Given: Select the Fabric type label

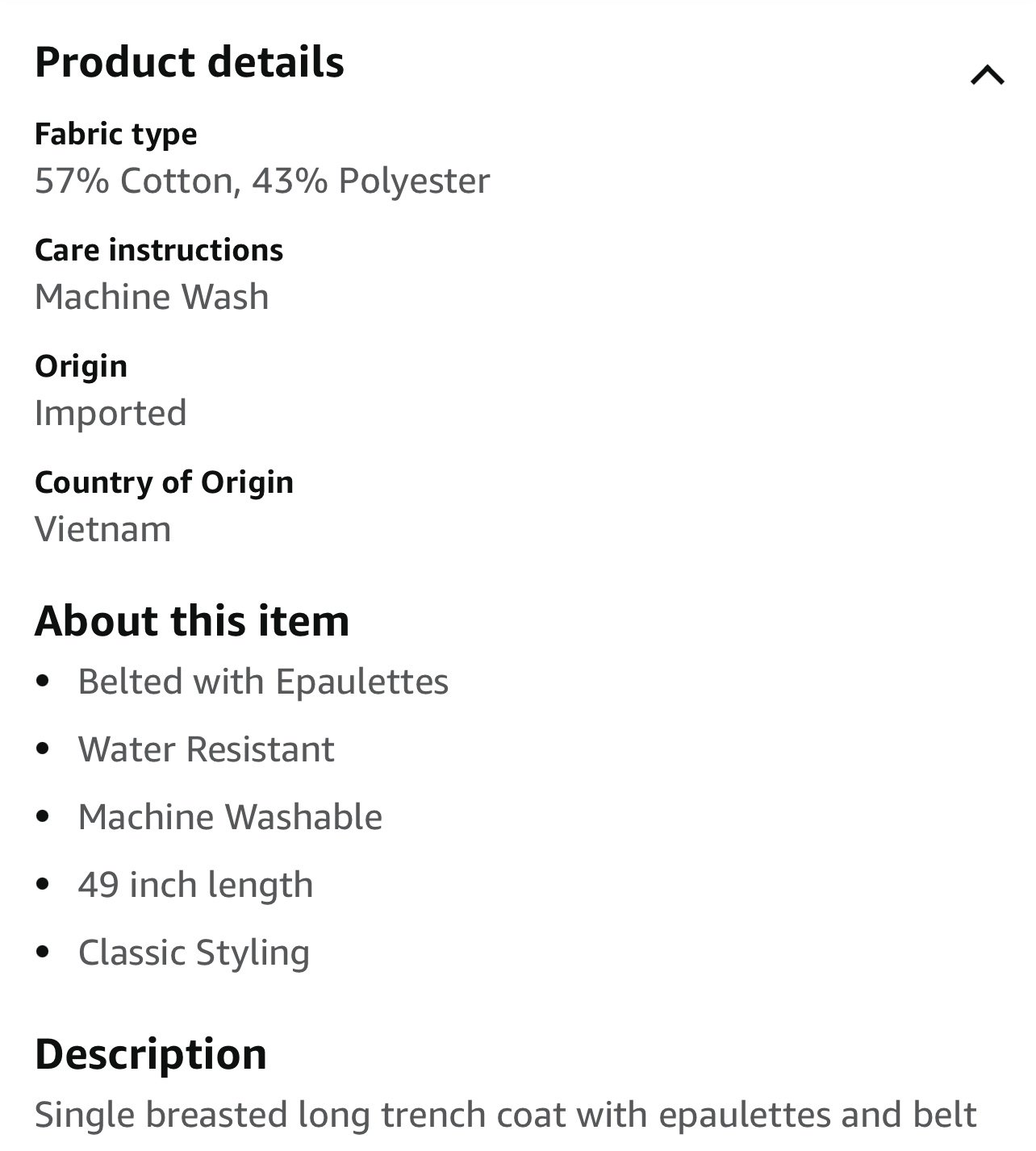Looking at the screenshot, I should click(116, 135).
